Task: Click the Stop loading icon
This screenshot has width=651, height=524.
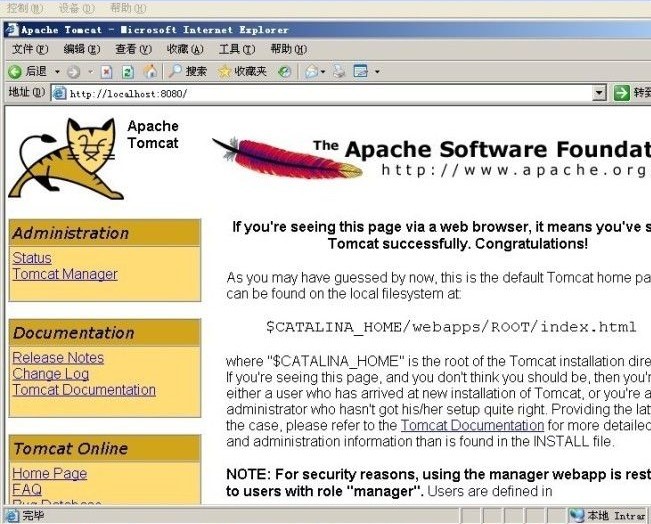Action: click(x=106, y=72)
